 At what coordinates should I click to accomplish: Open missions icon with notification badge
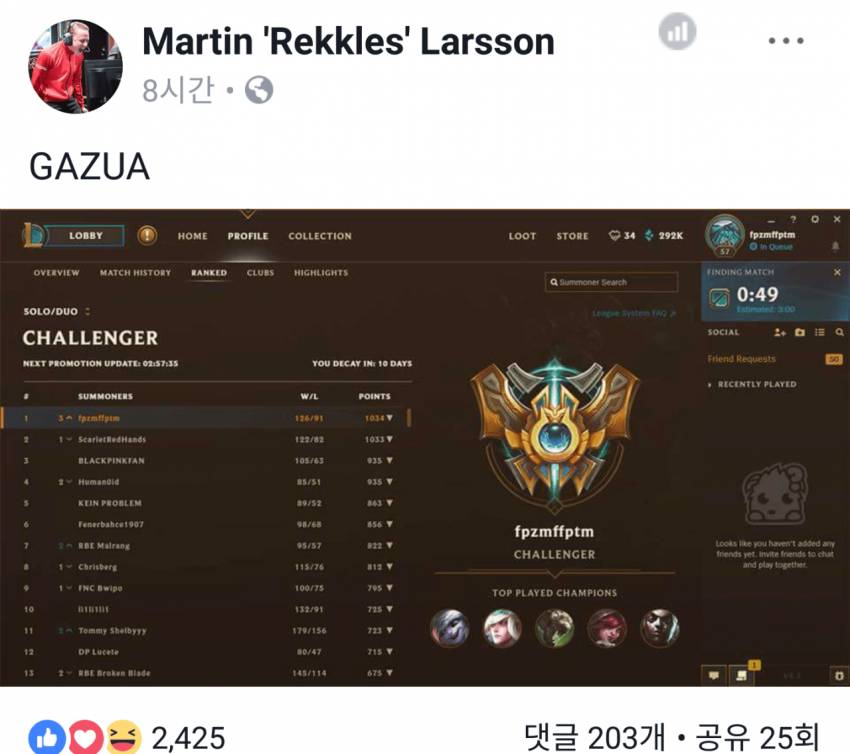[743, 674]
